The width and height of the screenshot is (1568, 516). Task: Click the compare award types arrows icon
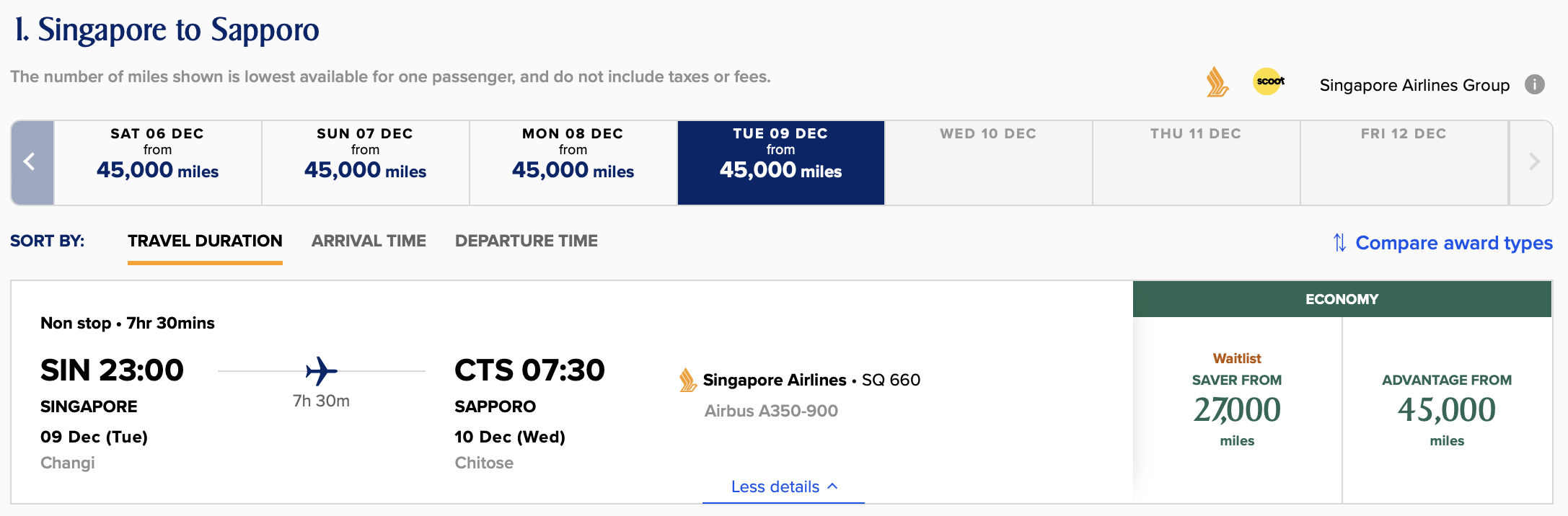coord(1339,243)
